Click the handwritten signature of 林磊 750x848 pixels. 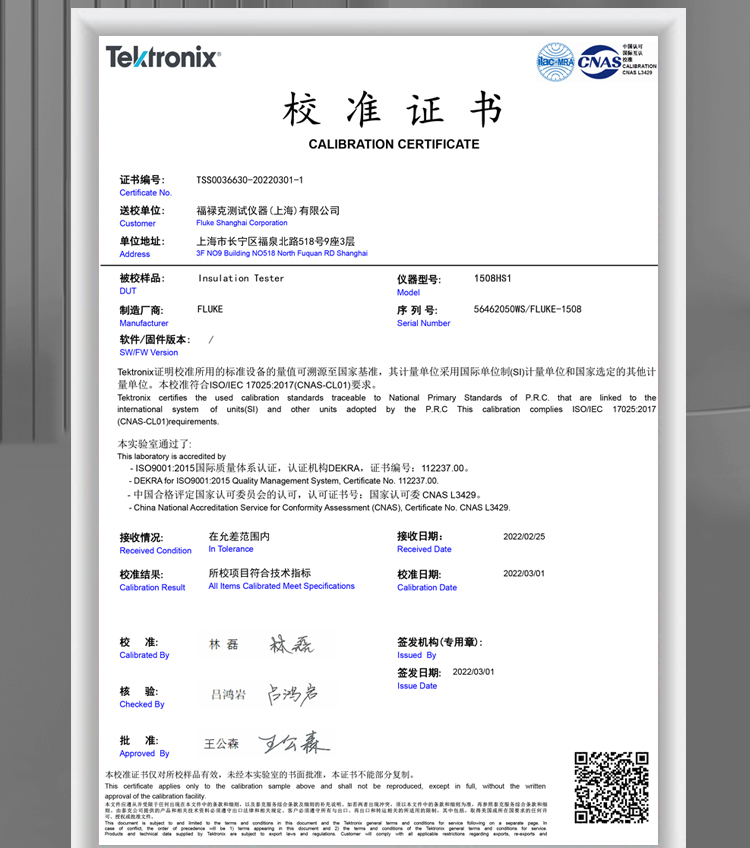pos(292,644)
